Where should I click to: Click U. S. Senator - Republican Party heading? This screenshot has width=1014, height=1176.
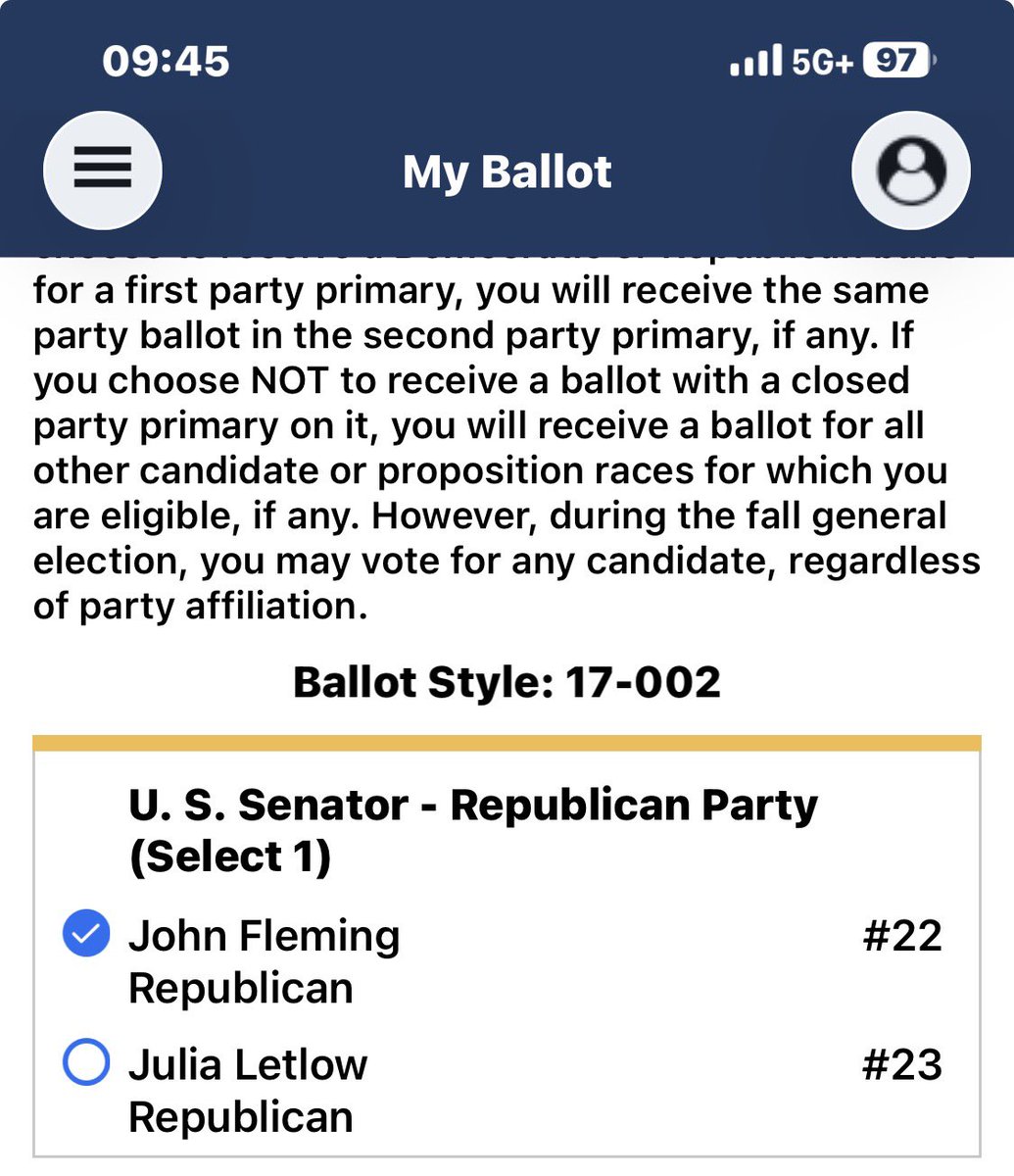pyautogui.click(x=473, y=806)
